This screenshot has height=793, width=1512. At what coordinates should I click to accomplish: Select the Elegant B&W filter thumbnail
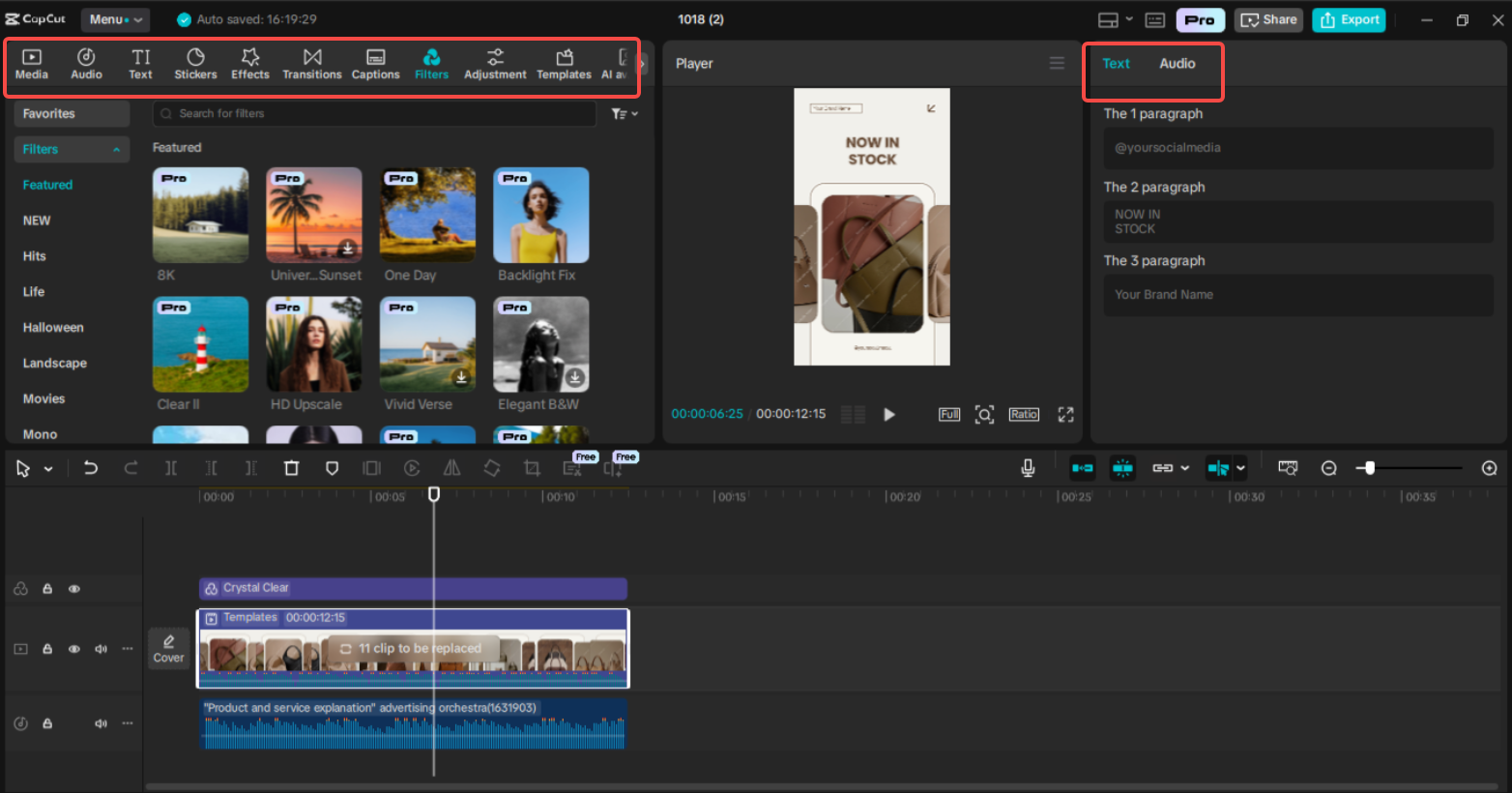pos(541,344)
